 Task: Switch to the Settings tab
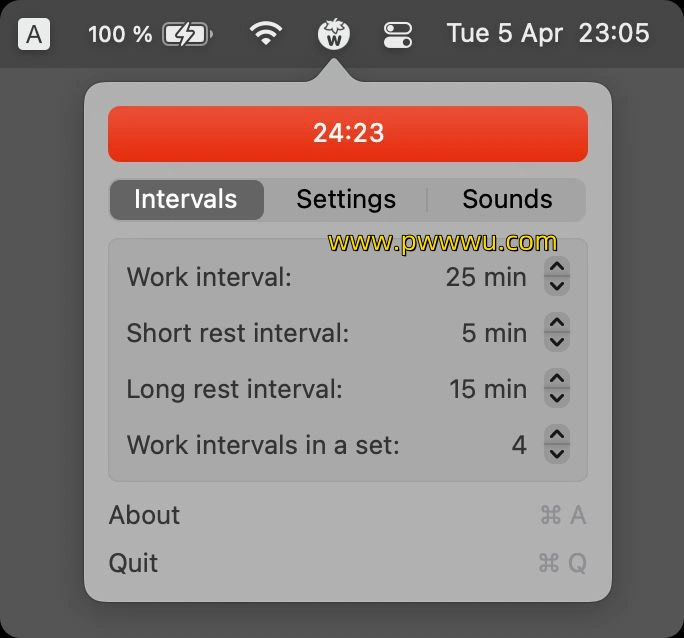346,200
